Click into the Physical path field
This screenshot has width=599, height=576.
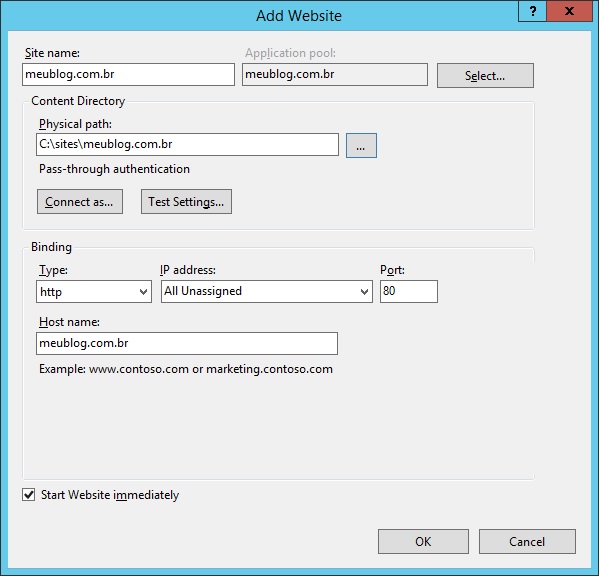pos(187,144)
